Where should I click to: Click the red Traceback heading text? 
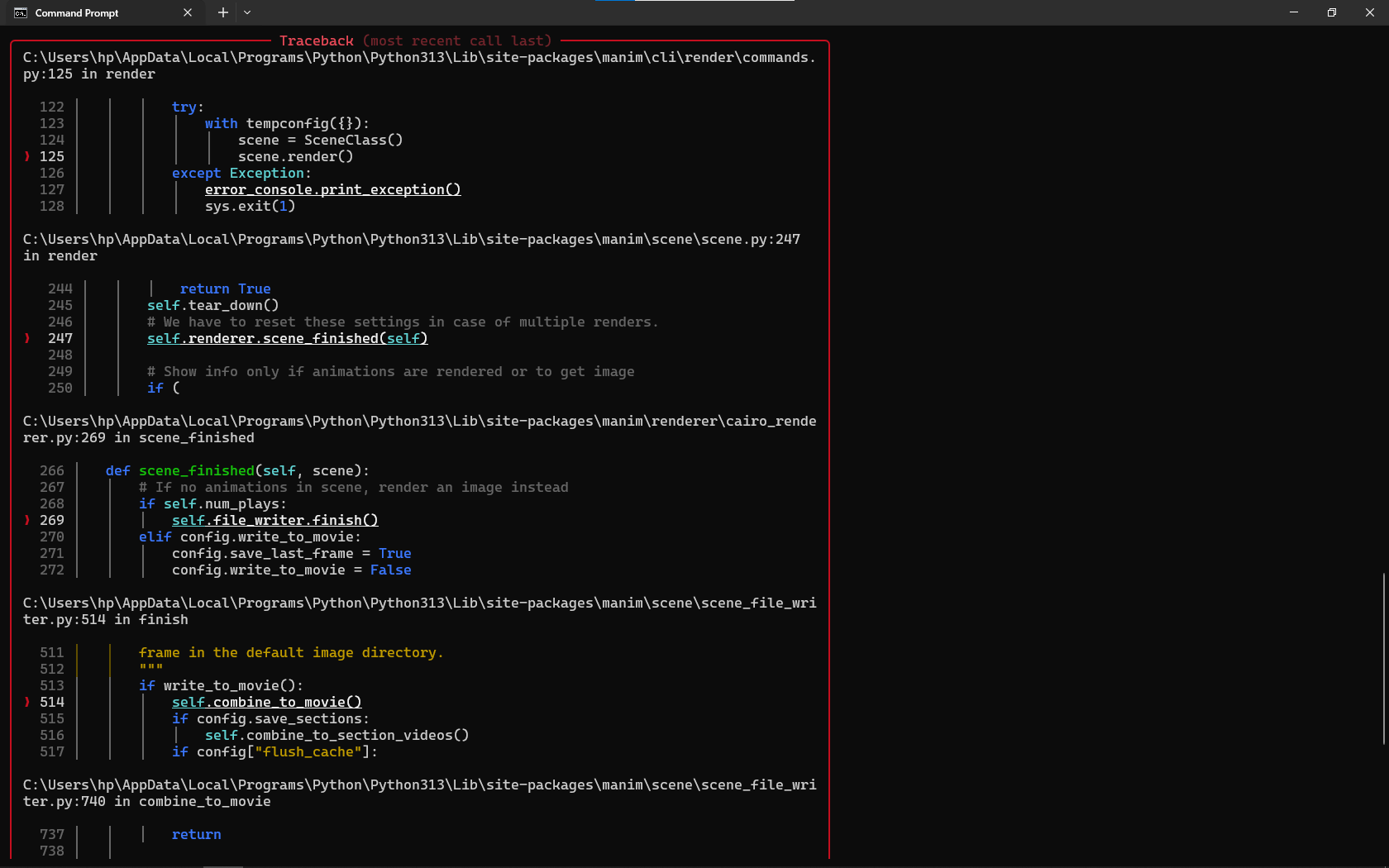[316, 41]
